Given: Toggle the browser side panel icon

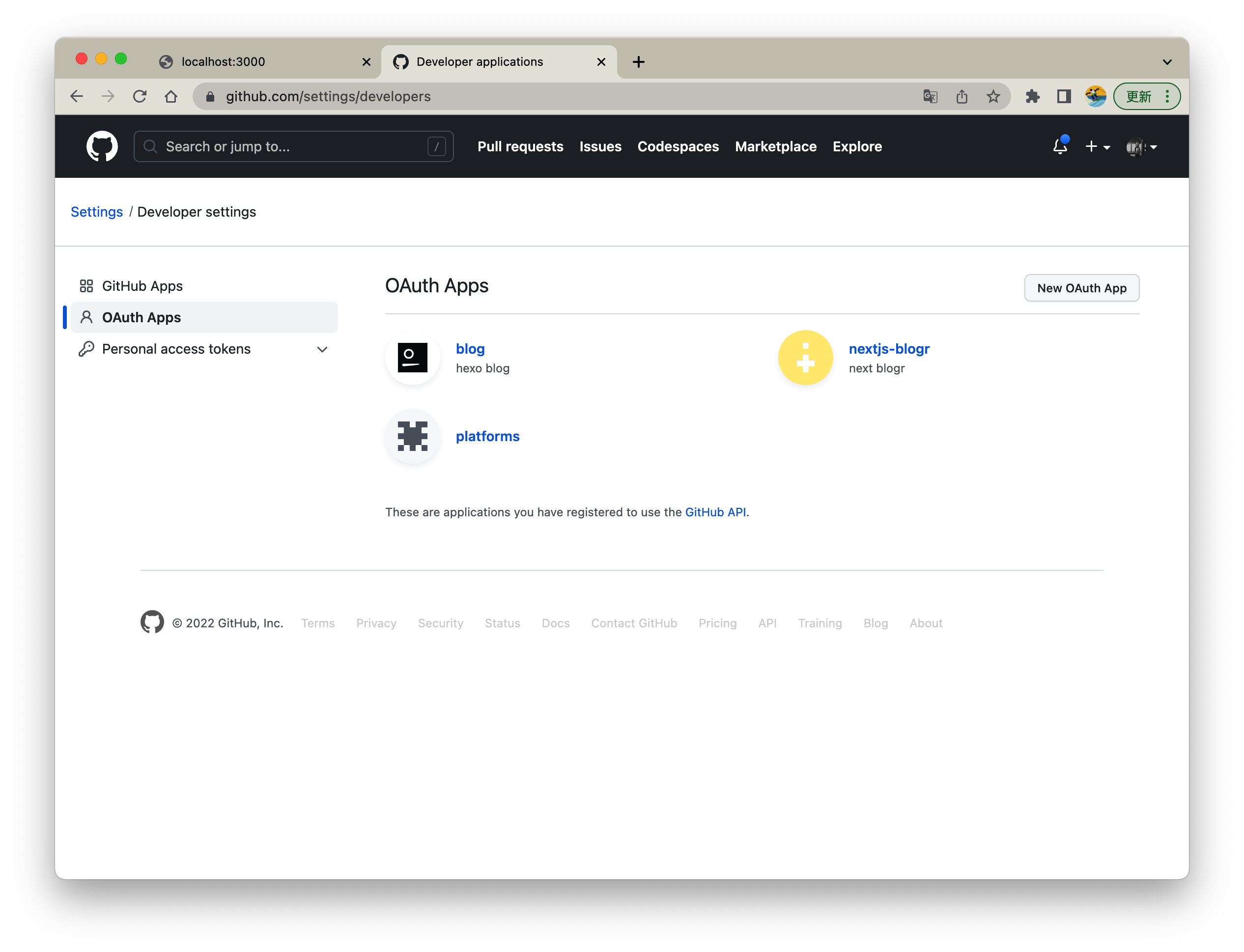Looking at the screenshot, I should (x=1064, y=96).
